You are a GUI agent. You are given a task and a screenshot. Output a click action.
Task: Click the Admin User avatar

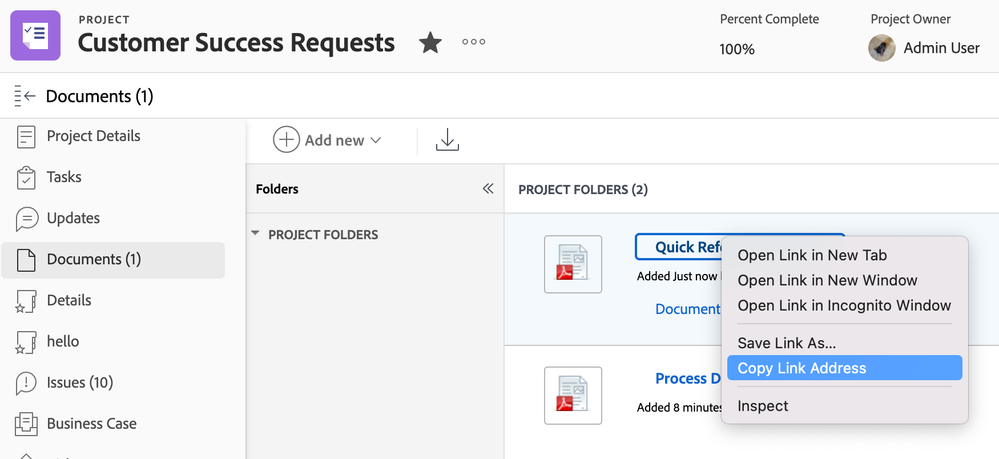[x=881, y=48]
